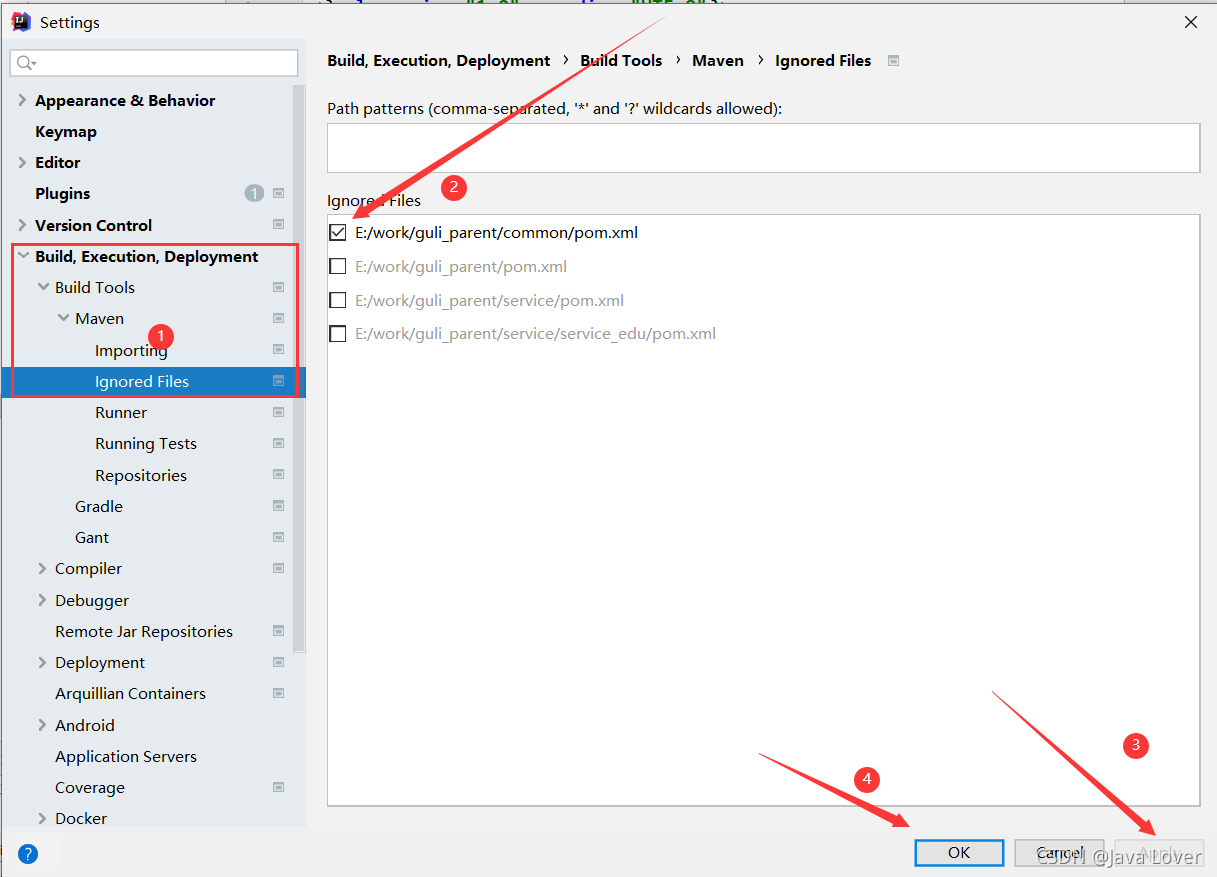Screen dimensions: 1217x877
Task: Expand the Version Control section arrow
Action: pos(22,225)
